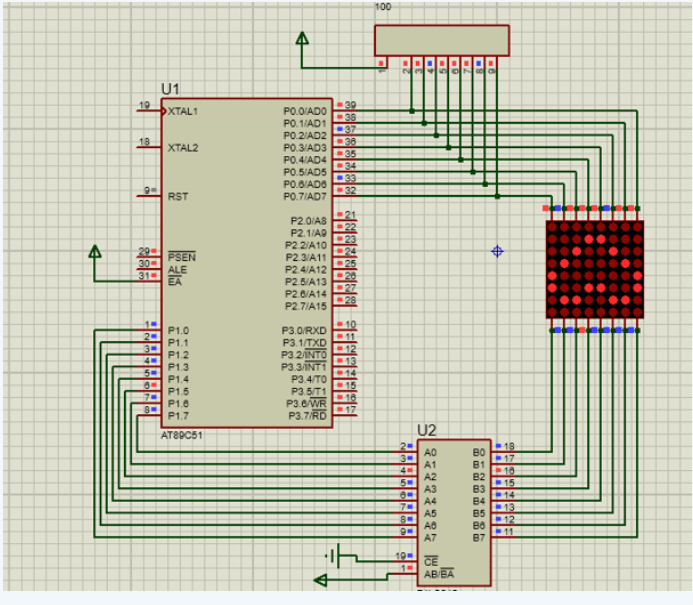693x605 pixels.
Task: Click the A7 pin label on U2
Action: [x=430, y=538]
